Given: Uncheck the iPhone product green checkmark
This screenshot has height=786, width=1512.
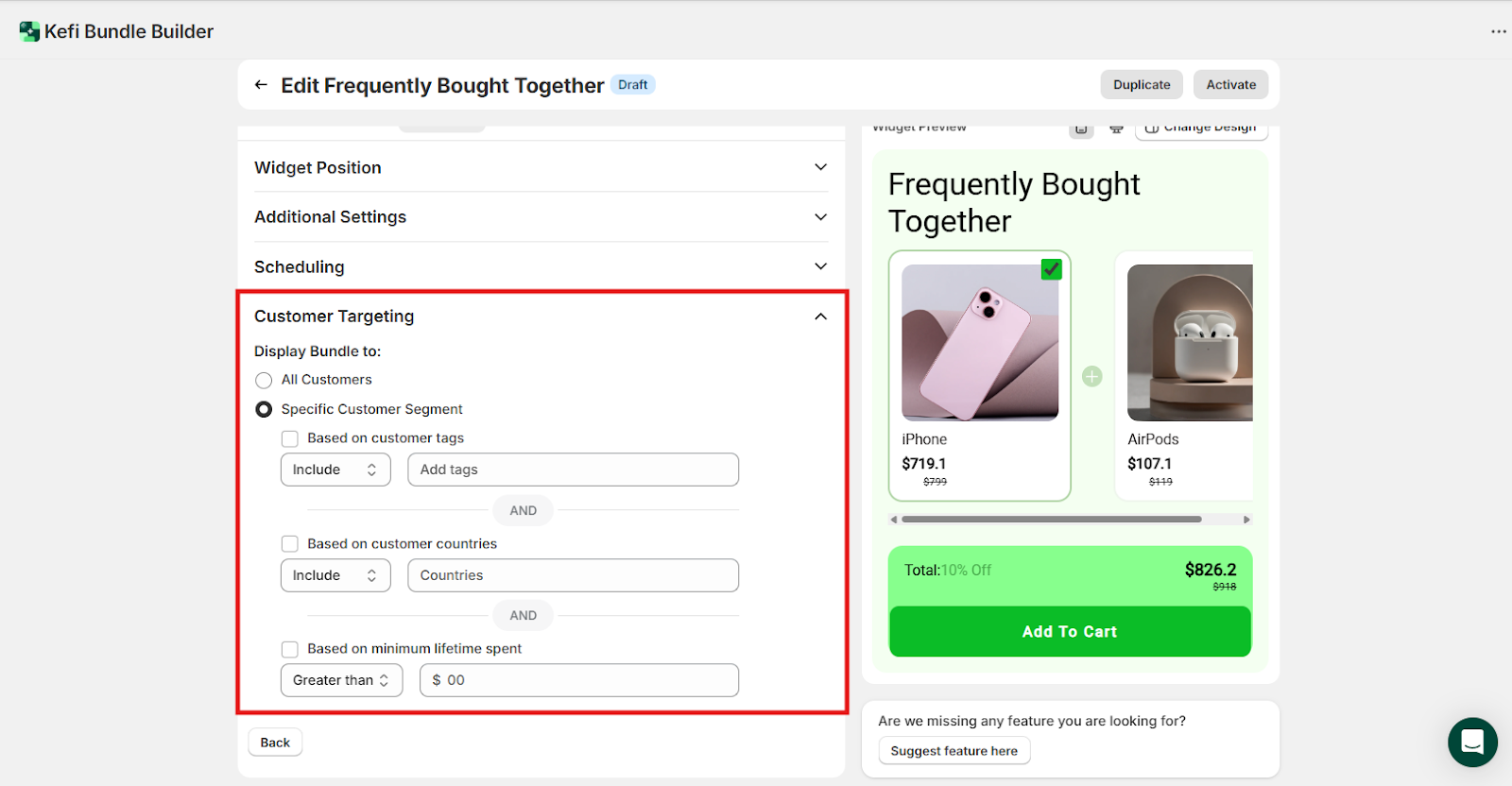Looking at the screenshot, I should 1051,269.
